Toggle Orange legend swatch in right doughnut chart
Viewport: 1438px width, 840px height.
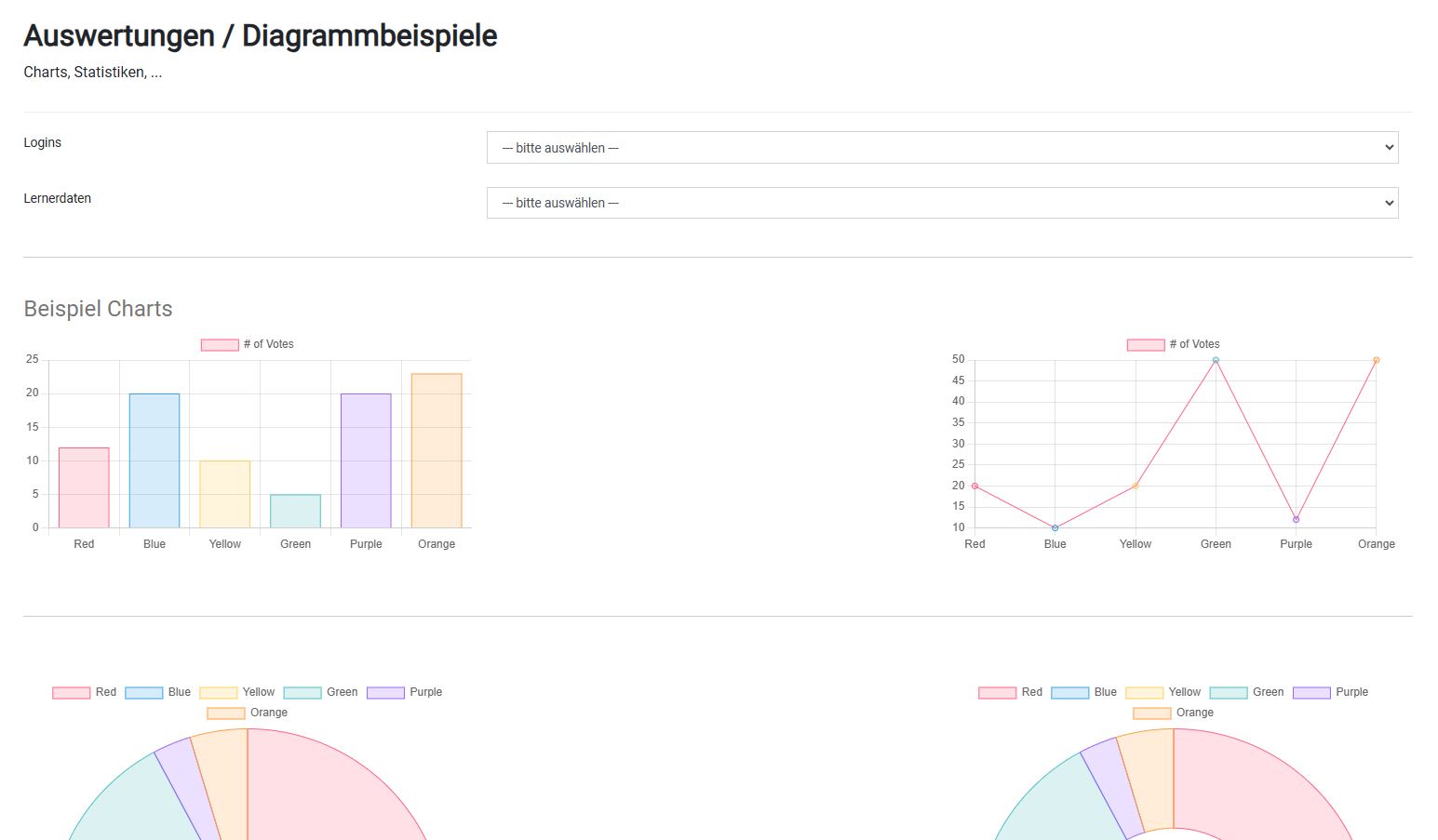pyautogui.click(x=1151, y=713)
